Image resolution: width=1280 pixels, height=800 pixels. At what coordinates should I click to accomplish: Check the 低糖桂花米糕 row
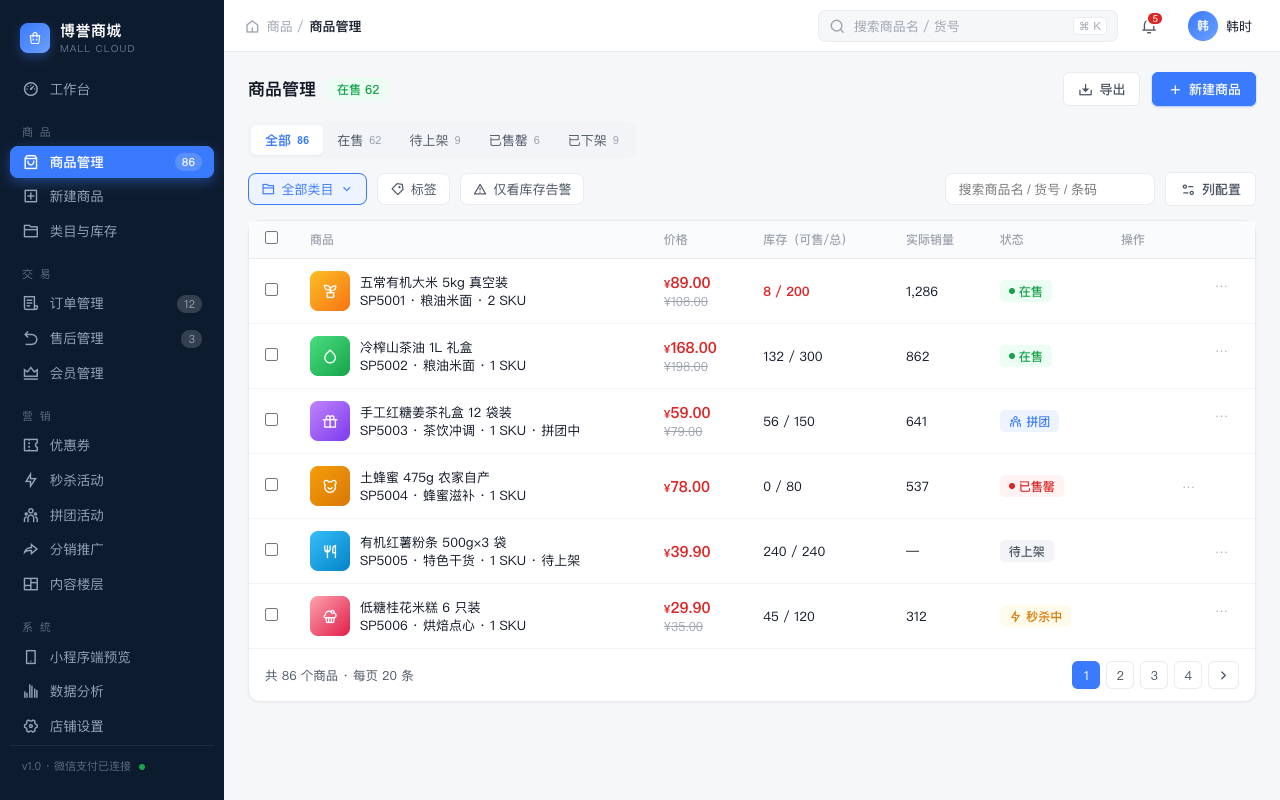[x=271, y=614]
